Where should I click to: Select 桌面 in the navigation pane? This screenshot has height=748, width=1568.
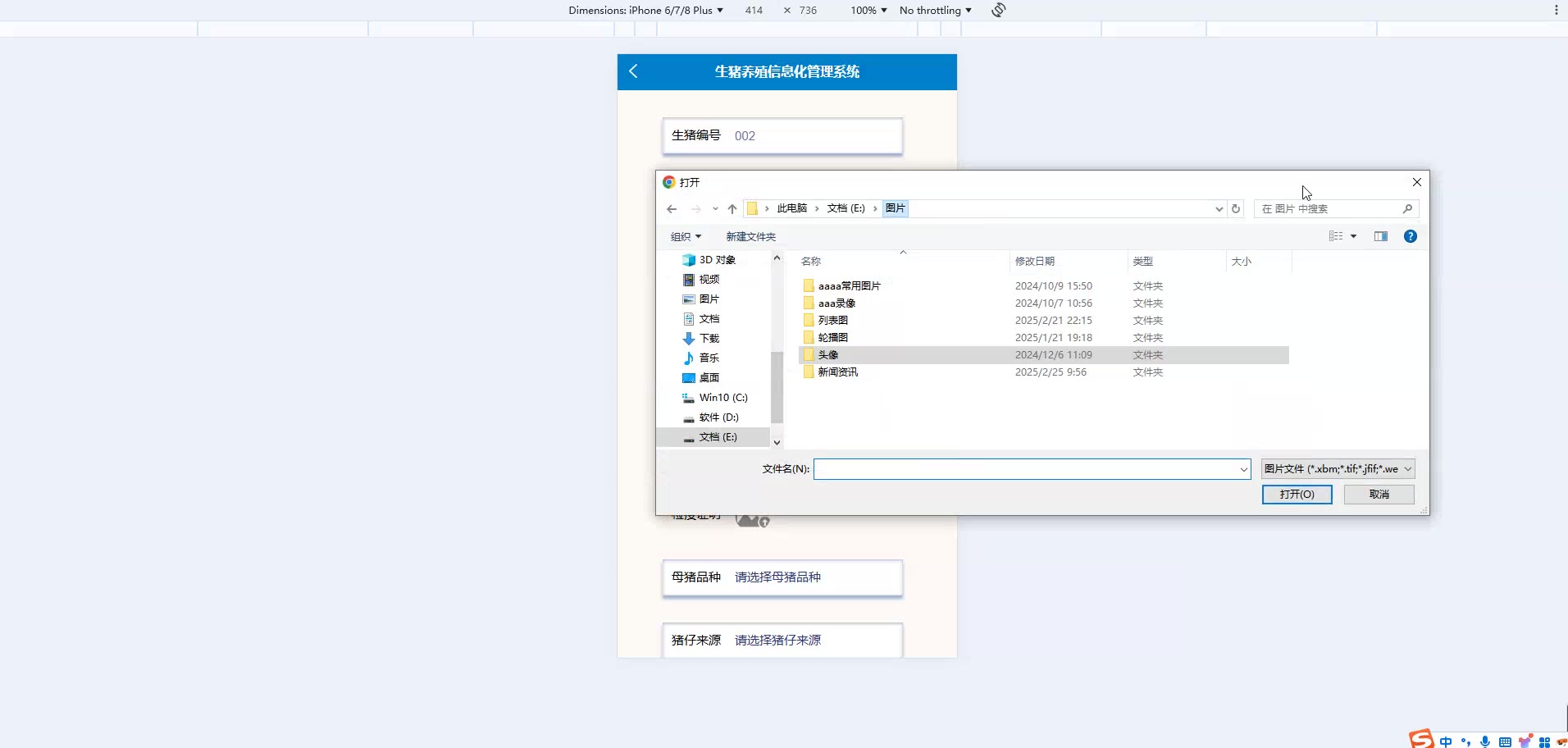[709, 378]
